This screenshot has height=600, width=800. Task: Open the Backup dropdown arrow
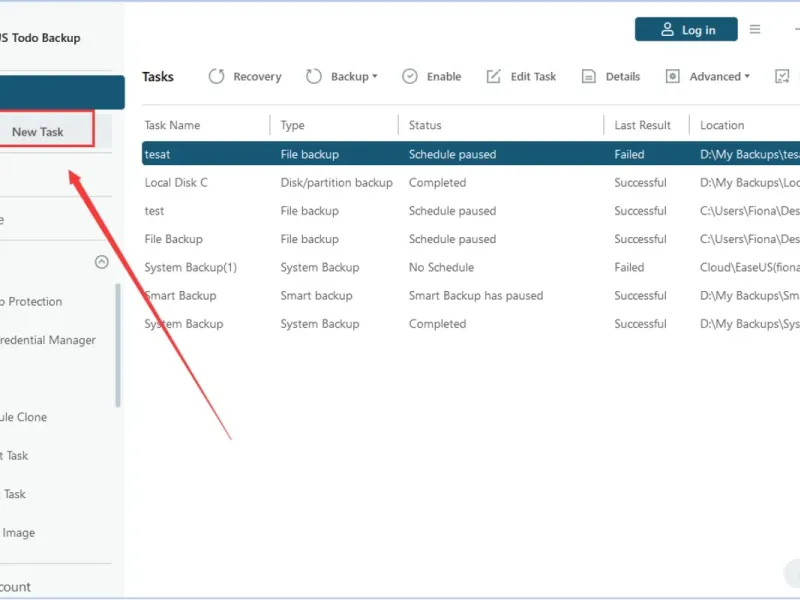click(x=375, y=77)
